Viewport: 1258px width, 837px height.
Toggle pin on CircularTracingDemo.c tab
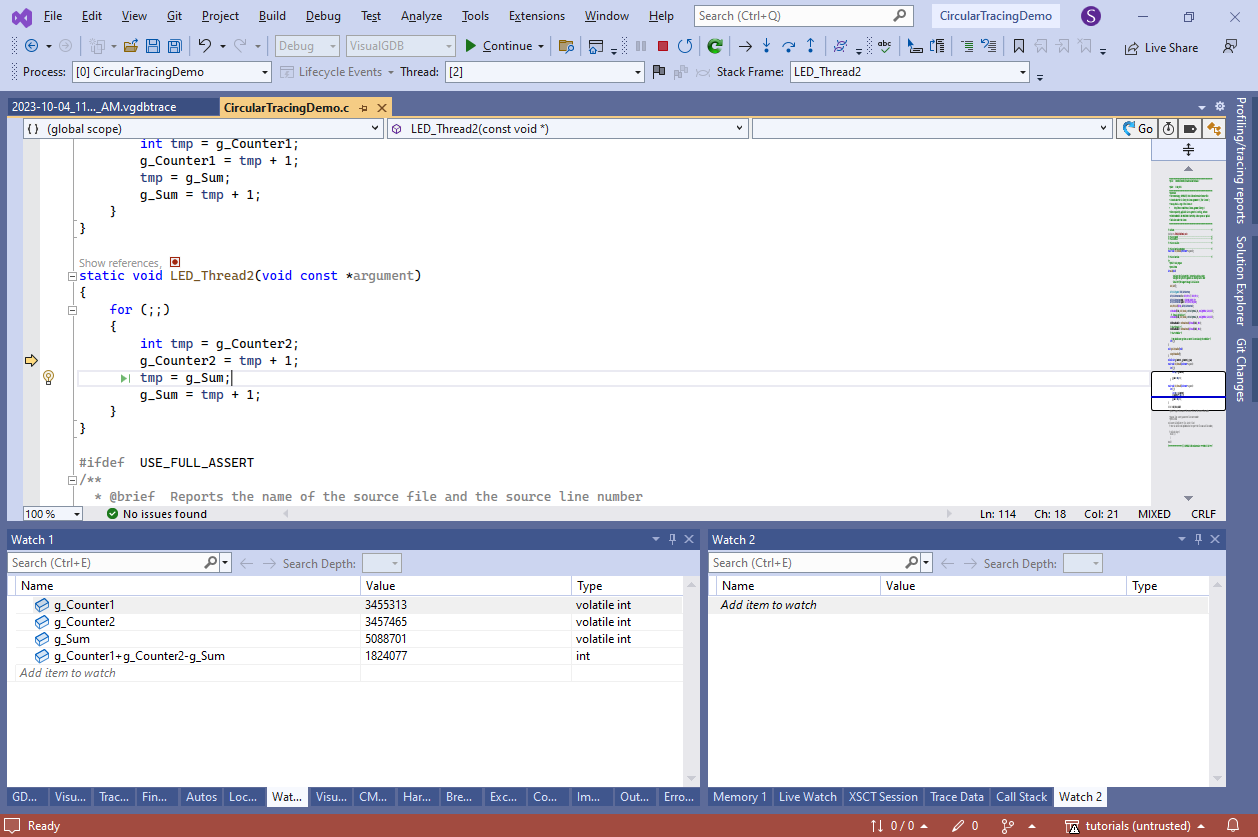364,108
